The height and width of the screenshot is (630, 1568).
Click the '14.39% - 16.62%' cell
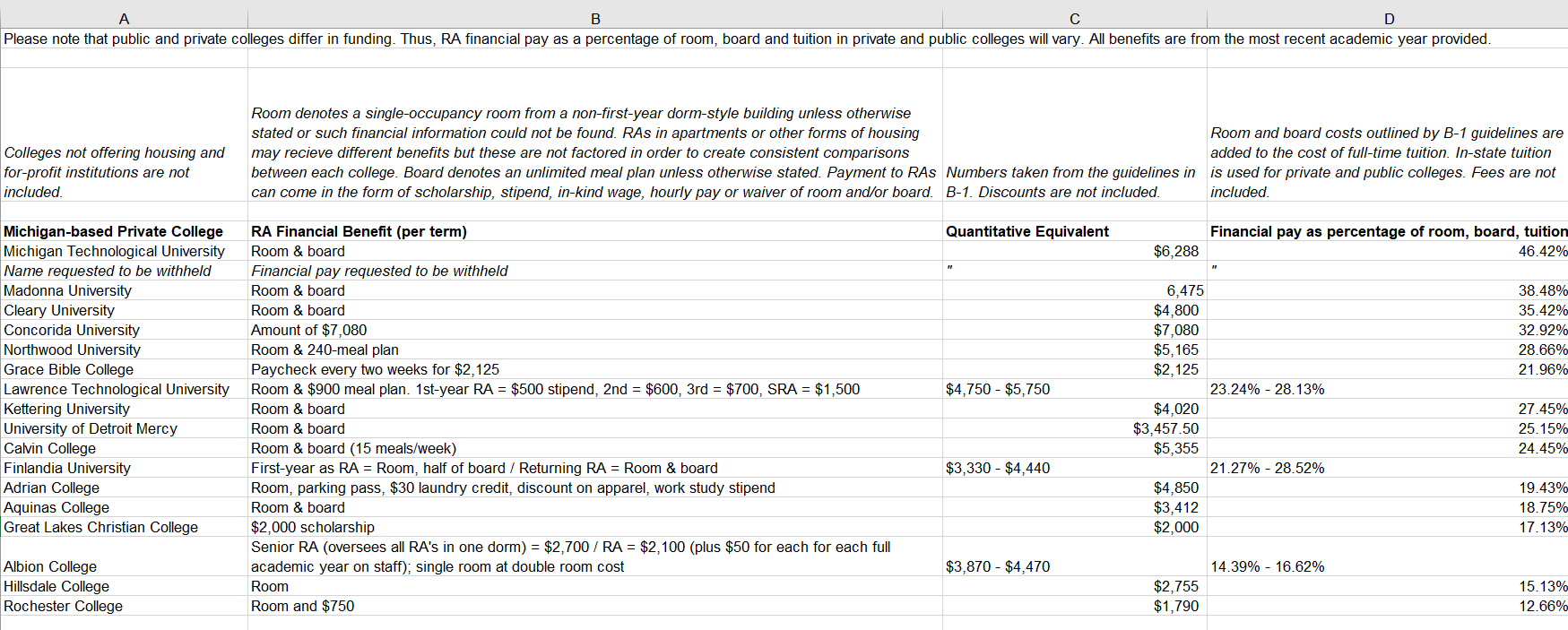[1388, 557]
